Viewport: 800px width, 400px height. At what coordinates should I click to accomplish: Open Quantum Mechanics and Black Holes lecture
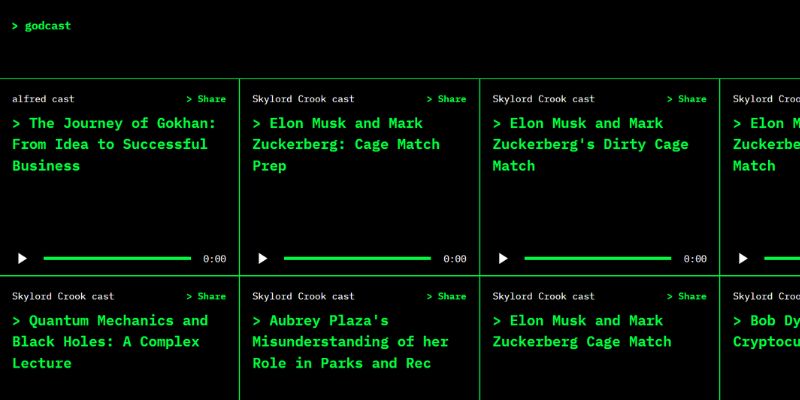tap(110, 341)
